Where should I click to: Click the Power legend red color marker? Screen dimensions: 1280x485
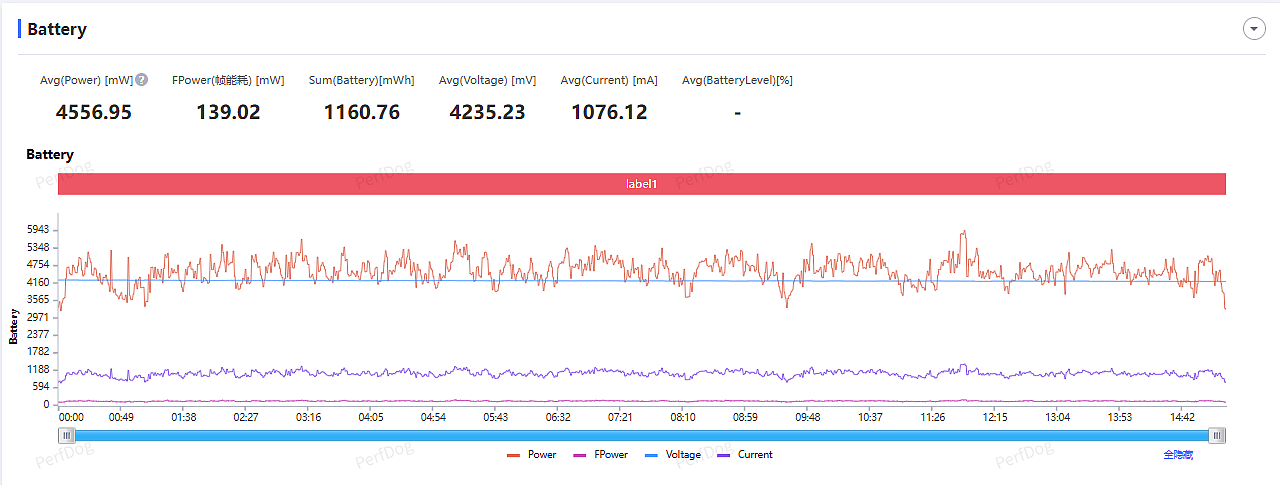[x=514, y=455]
